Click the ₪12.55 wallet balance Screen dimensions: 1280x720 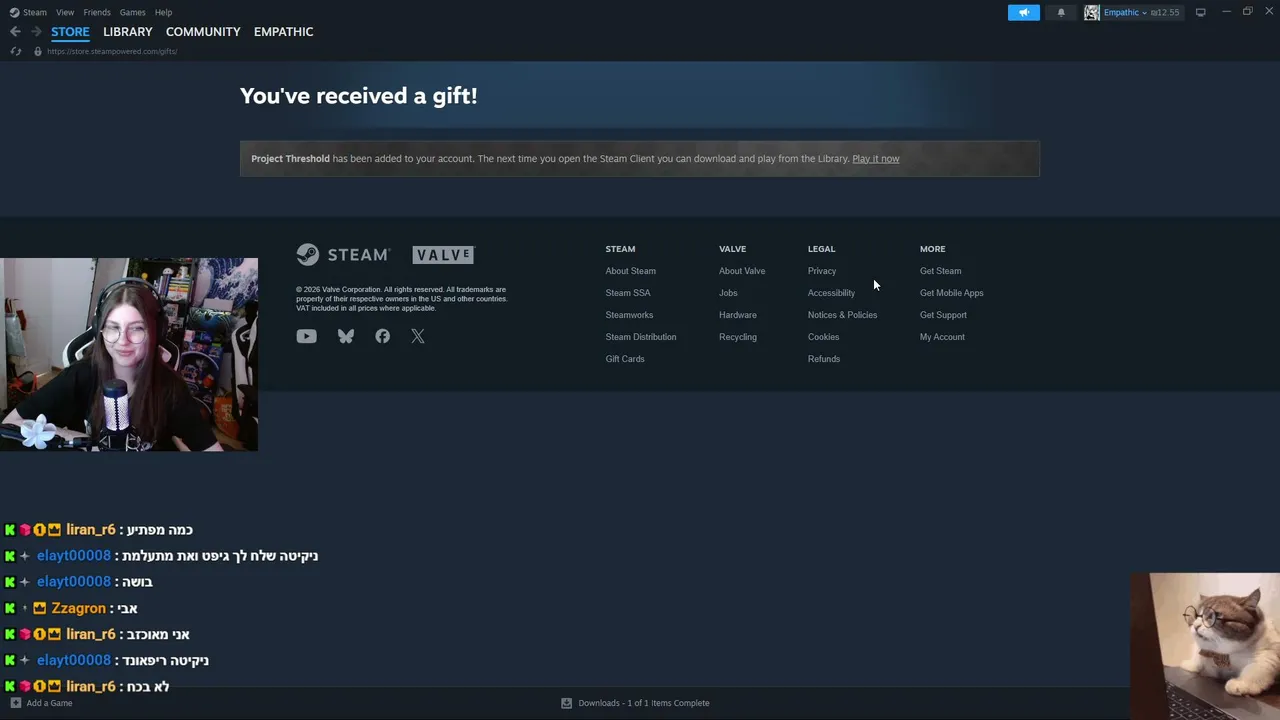point(1165,12)
